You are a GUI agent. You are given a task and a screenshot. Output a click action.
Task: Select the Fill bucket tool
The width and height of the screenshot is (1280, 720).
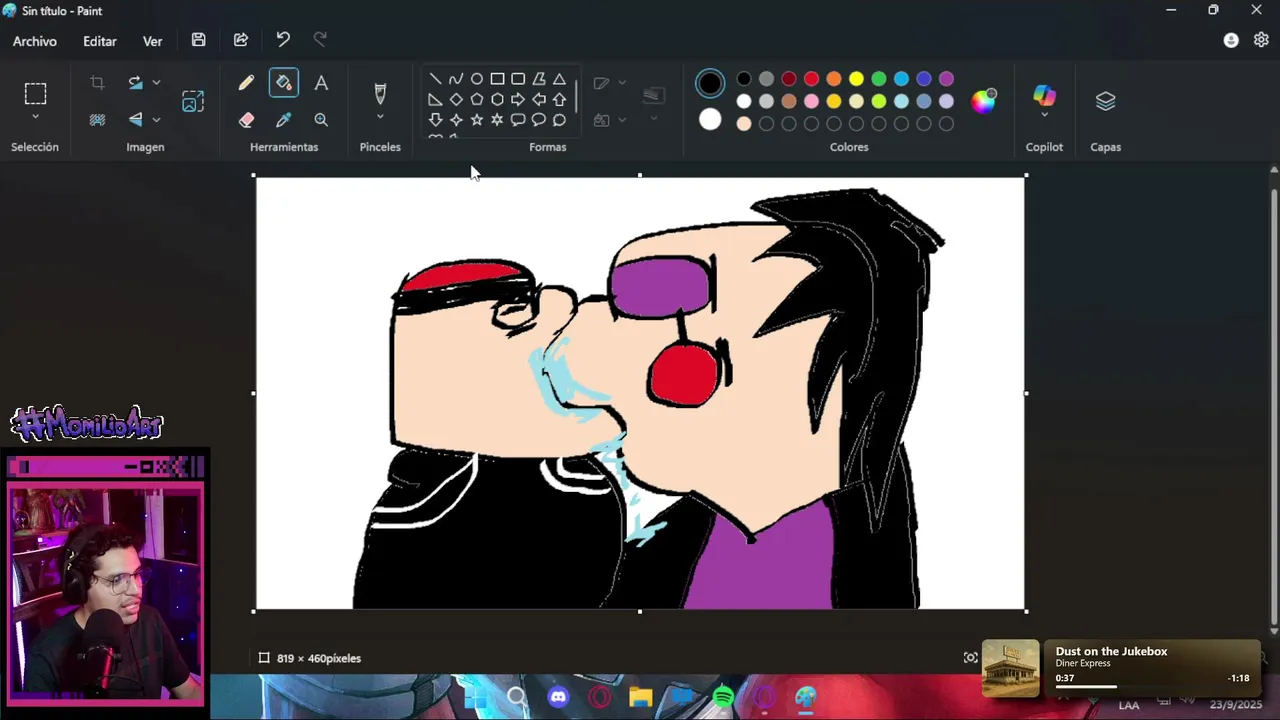tap(284, 83)
